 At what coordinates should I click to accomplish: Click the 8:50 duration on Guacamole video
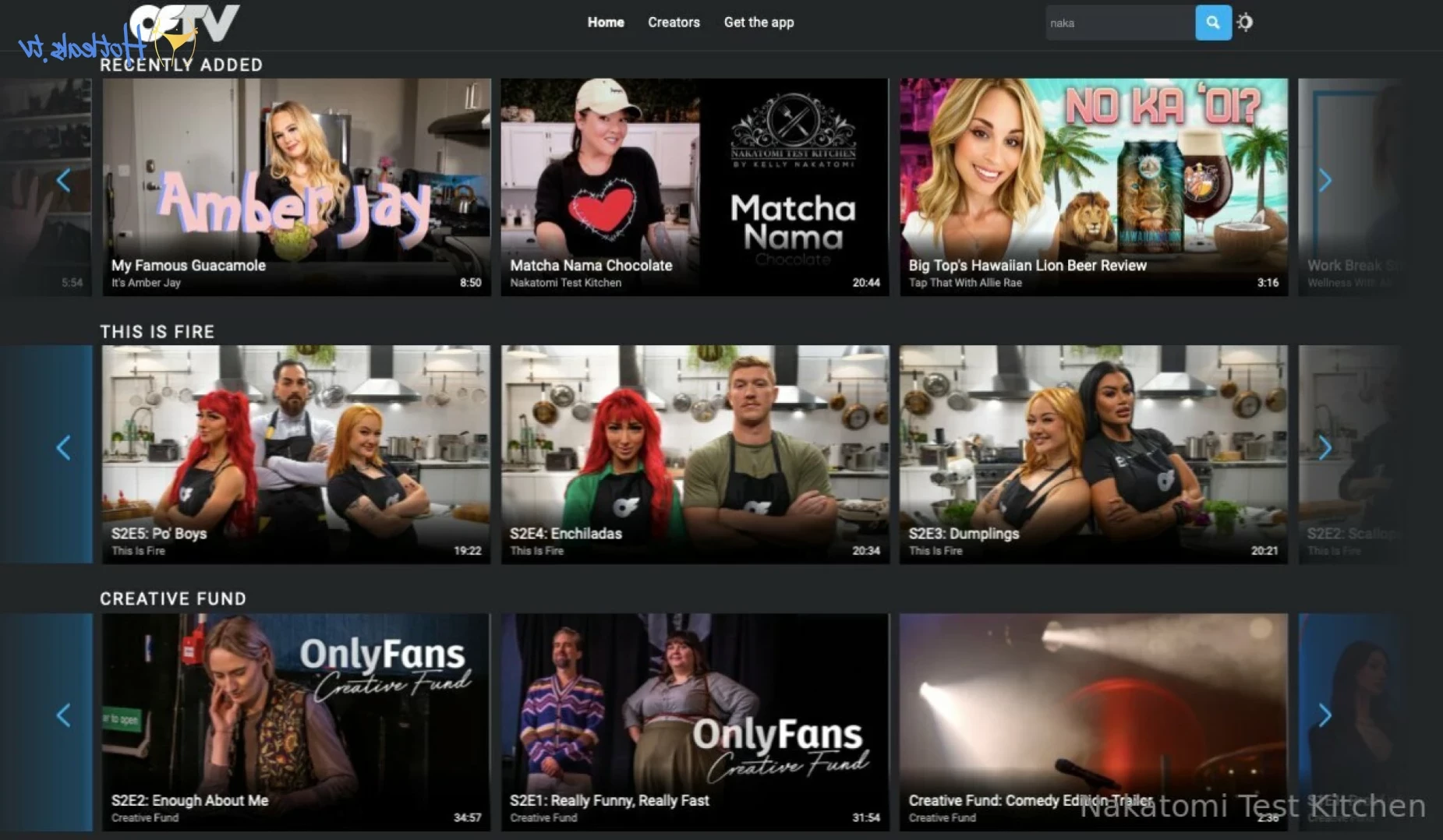pyautogui.click(x=470, y=283)
